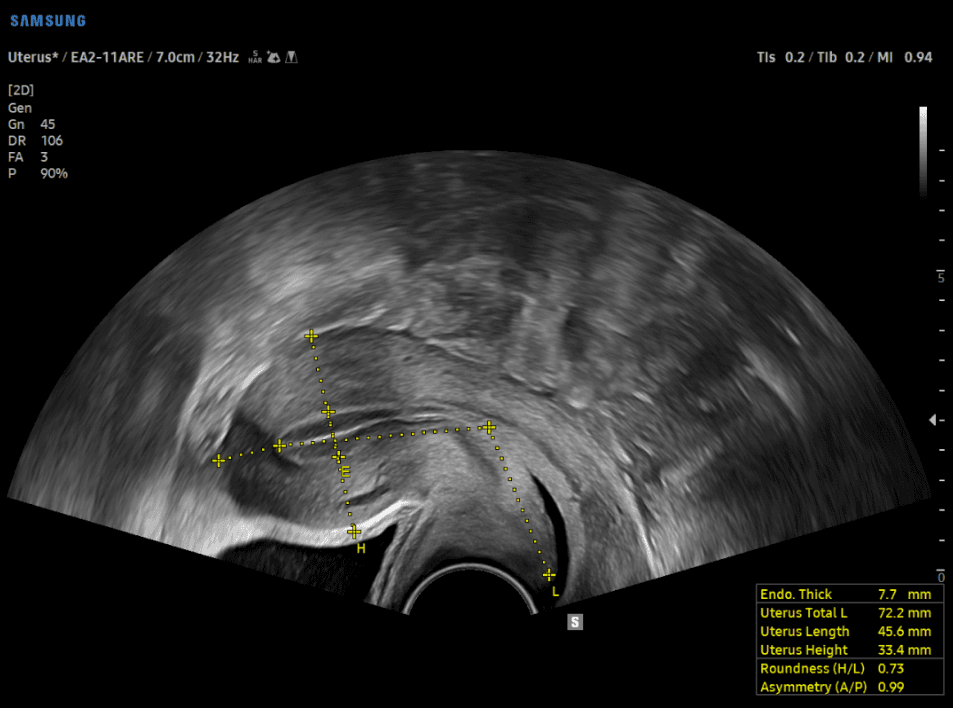The image size is (953, 708).
Task: Select the Endo. Thick 7.7 mm result row
Action: click(x=850, y=594)
